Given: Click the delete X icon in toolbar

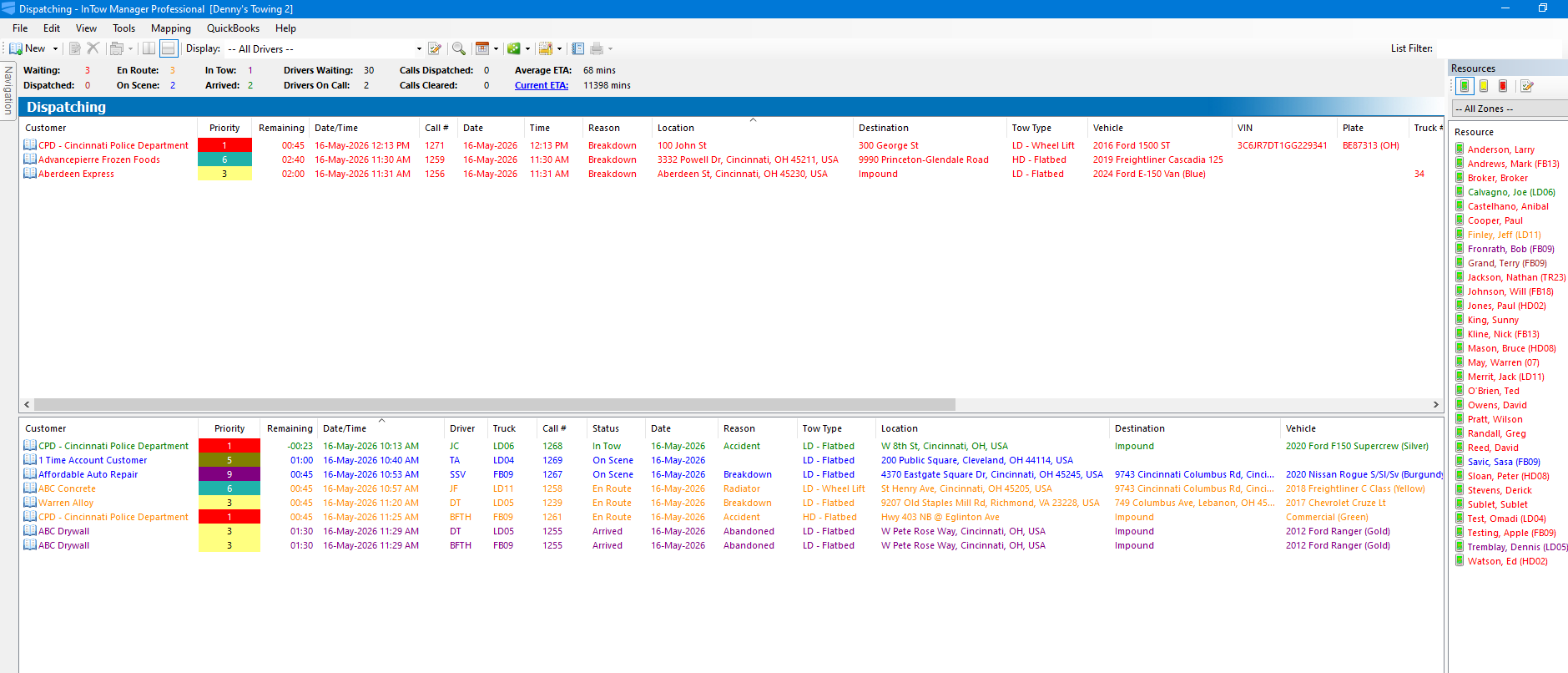Looking at the screenshot, I should point(93,48).
